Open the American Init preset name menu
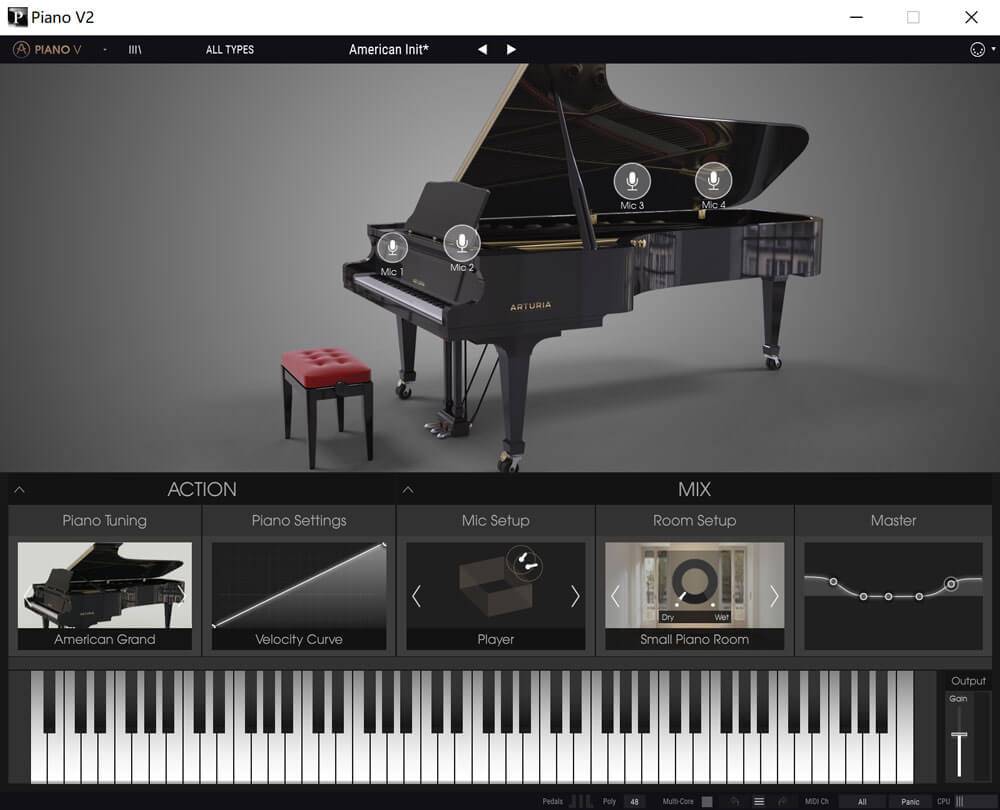The height and width of the screenshot is (810, 1000). pos(388,49)
